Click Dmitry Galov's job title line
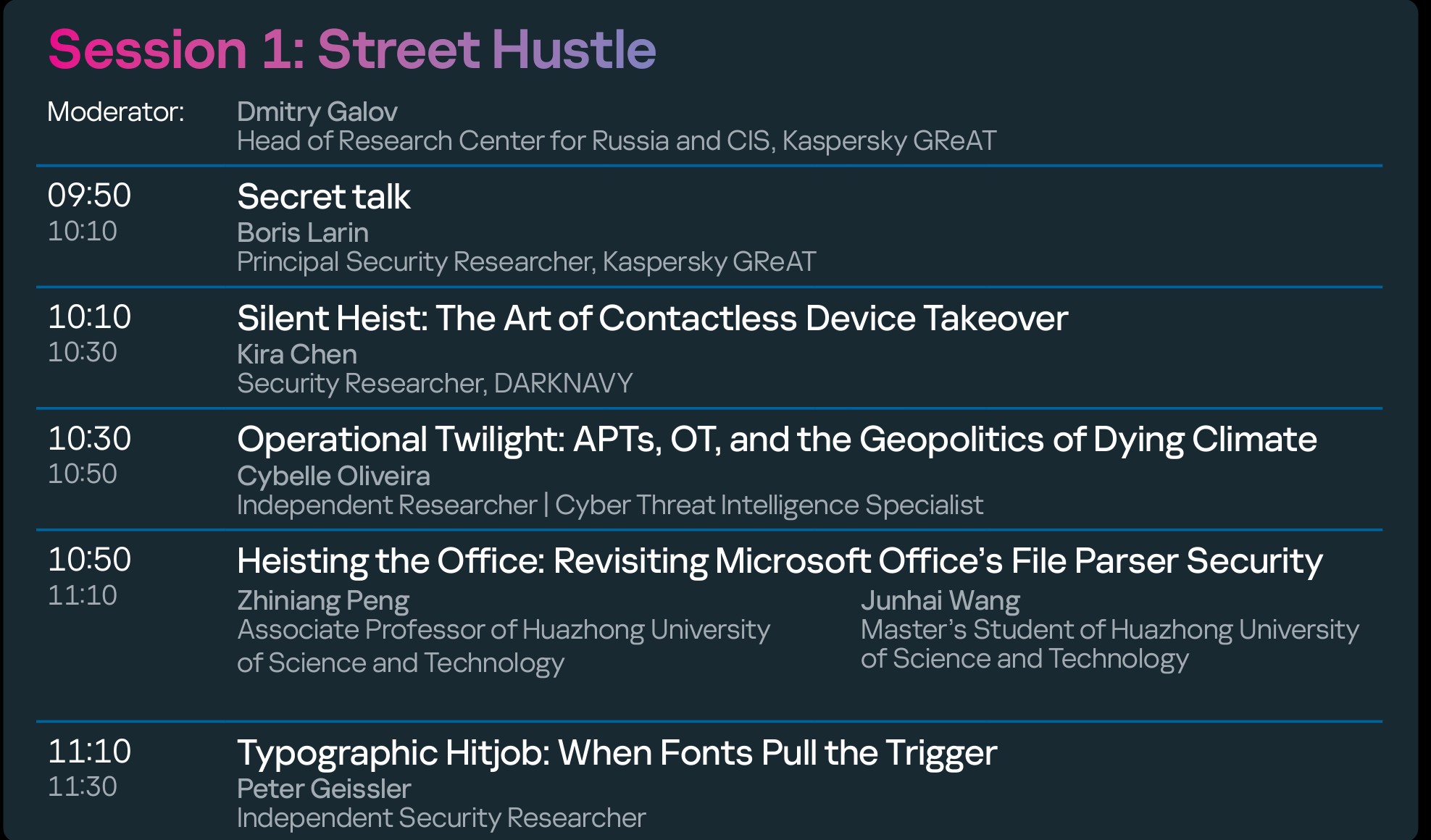Screen dimensions: 1431x840 [x=616, y=140]
